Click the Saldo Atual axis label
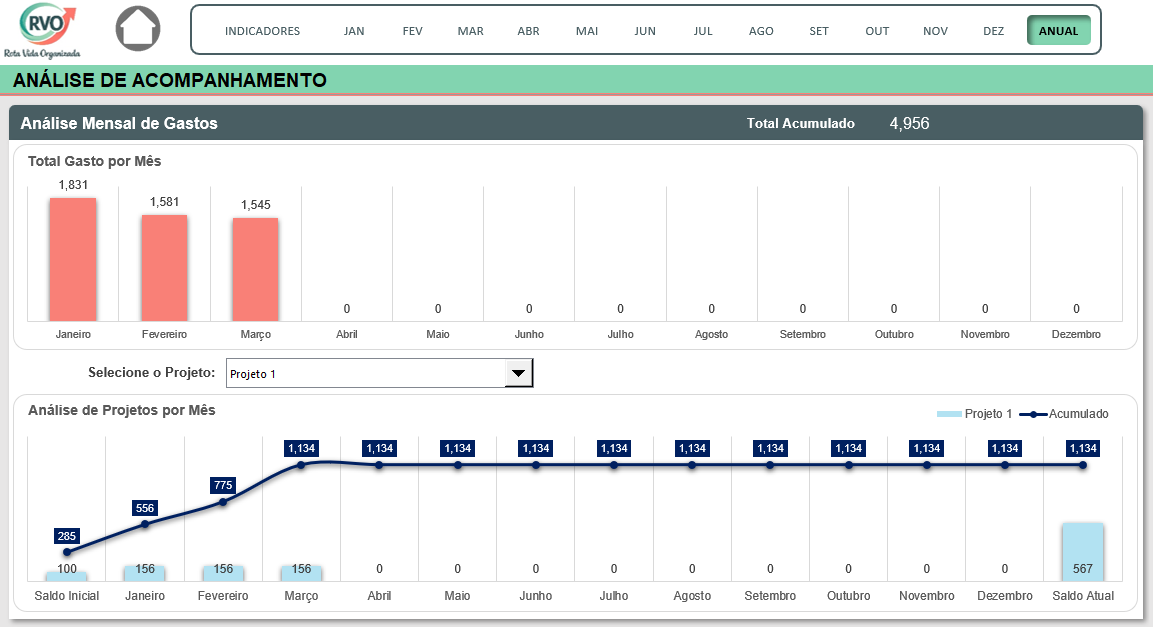The height and width of the screenshot is (627, 1153). [1082, 595]
